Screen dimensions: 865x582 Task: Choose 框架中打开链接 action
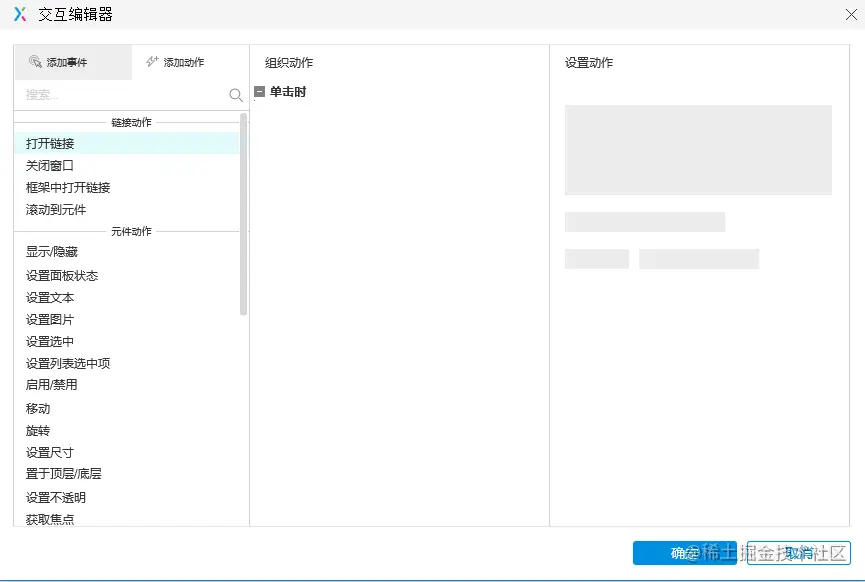tap(127, 188)
